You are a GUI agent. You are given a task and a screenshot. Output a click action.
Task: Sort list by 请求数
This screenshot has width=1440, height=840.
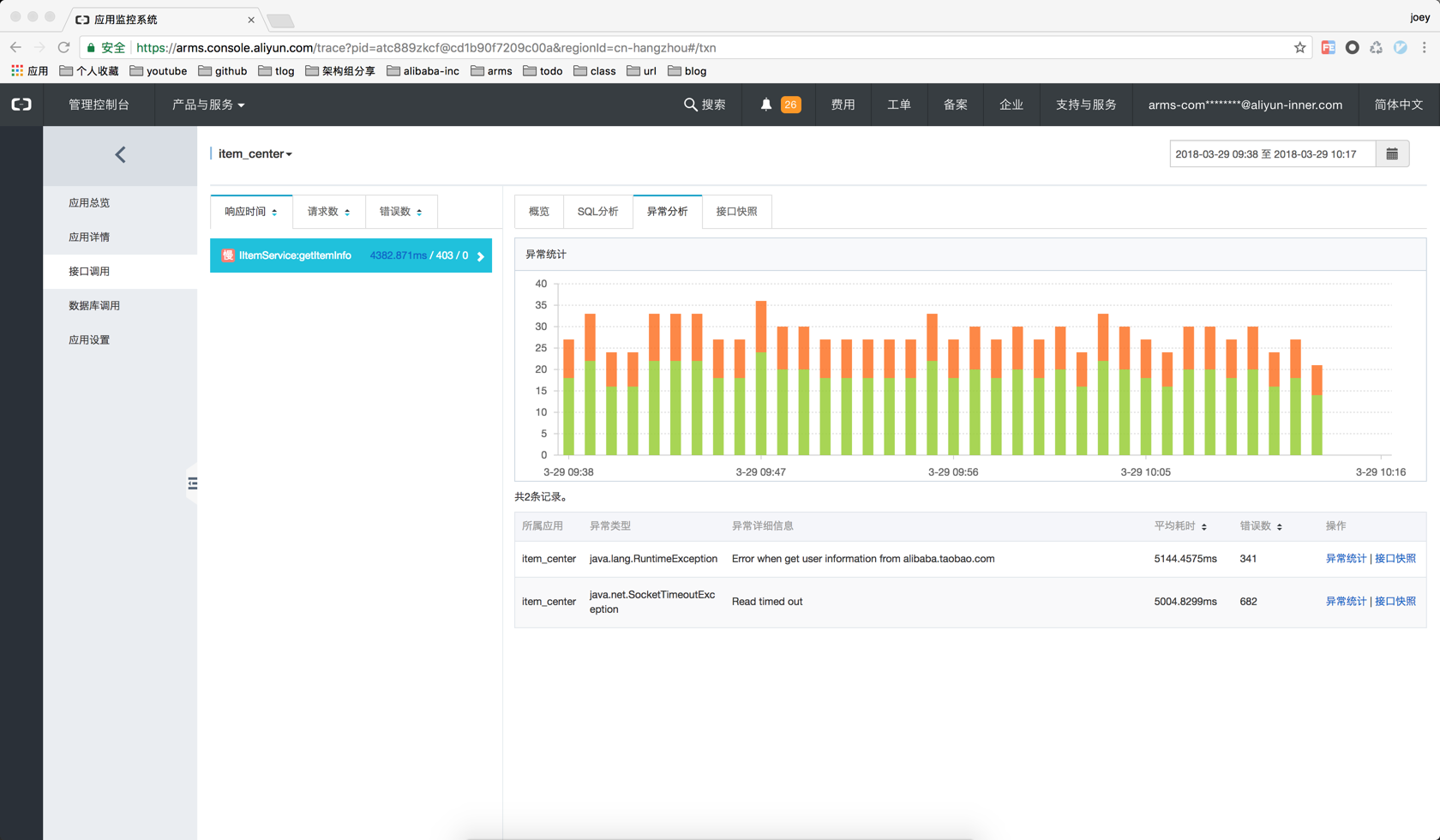point(329,212)
